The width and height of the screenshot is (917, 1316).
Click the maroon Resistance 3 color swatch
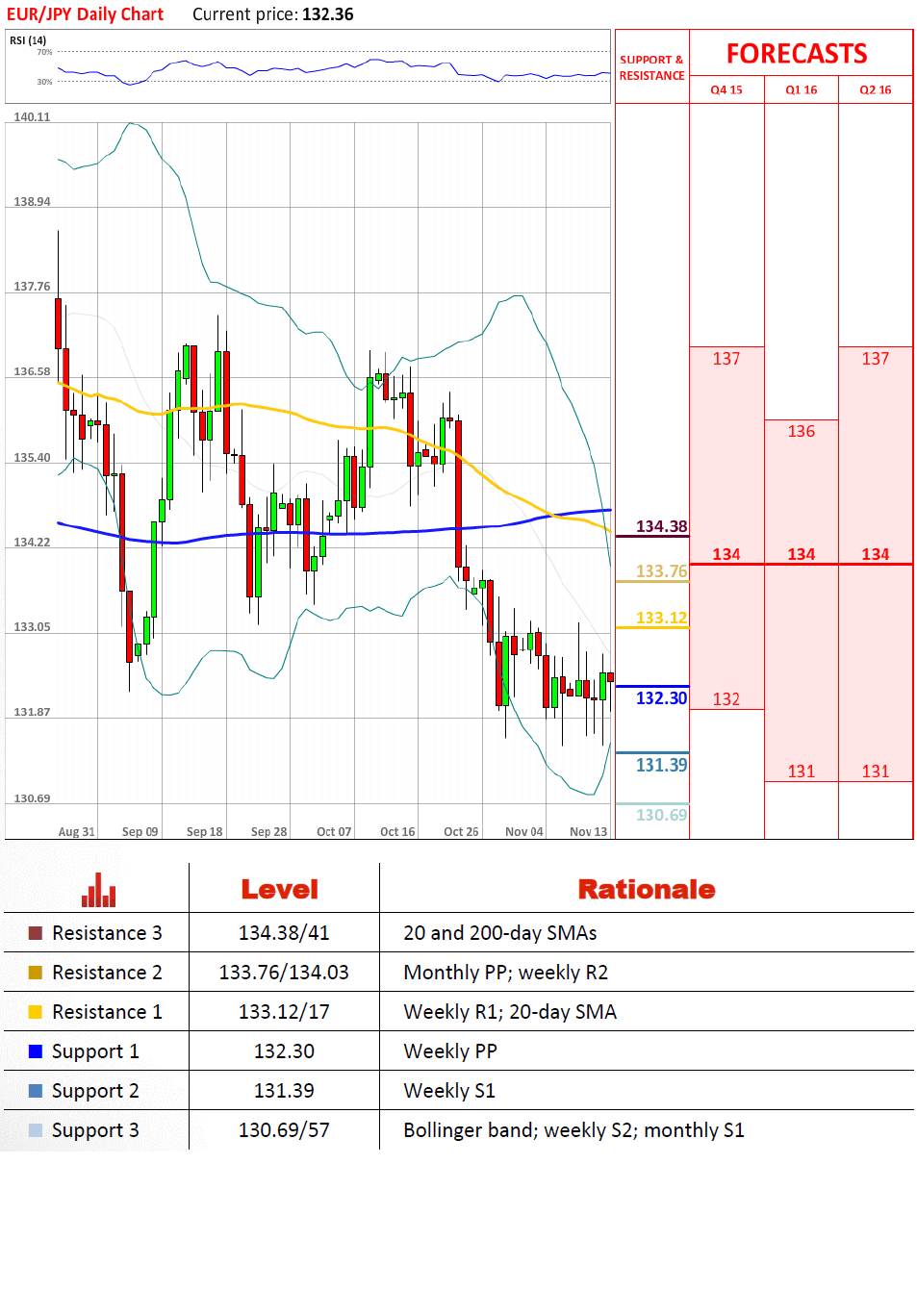36,933
